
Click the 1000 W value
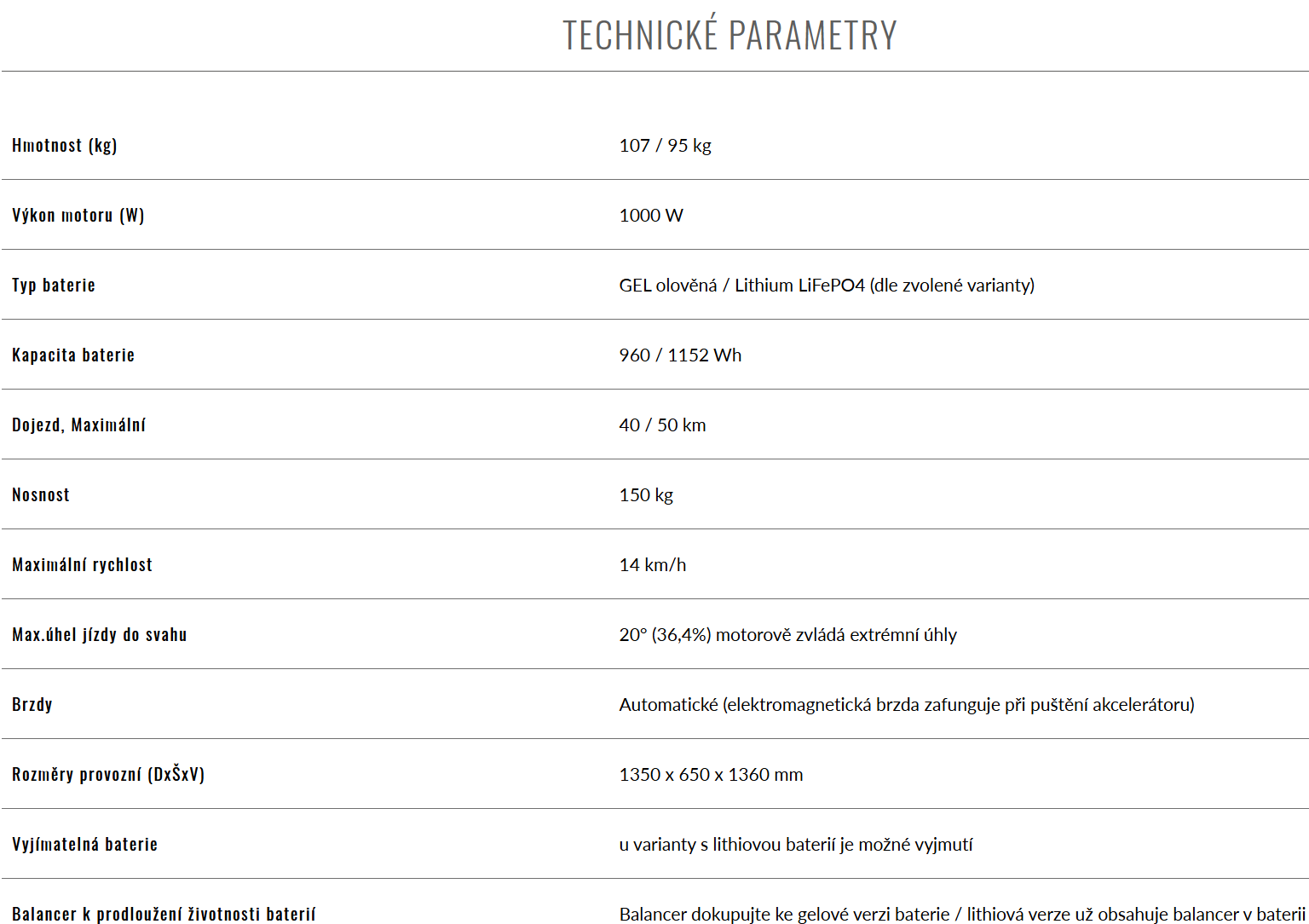tap(651, 215)
